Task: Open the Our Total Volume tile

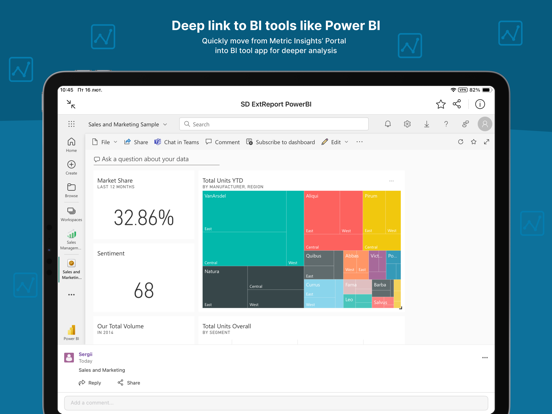Action: click(x=144, y=330)
